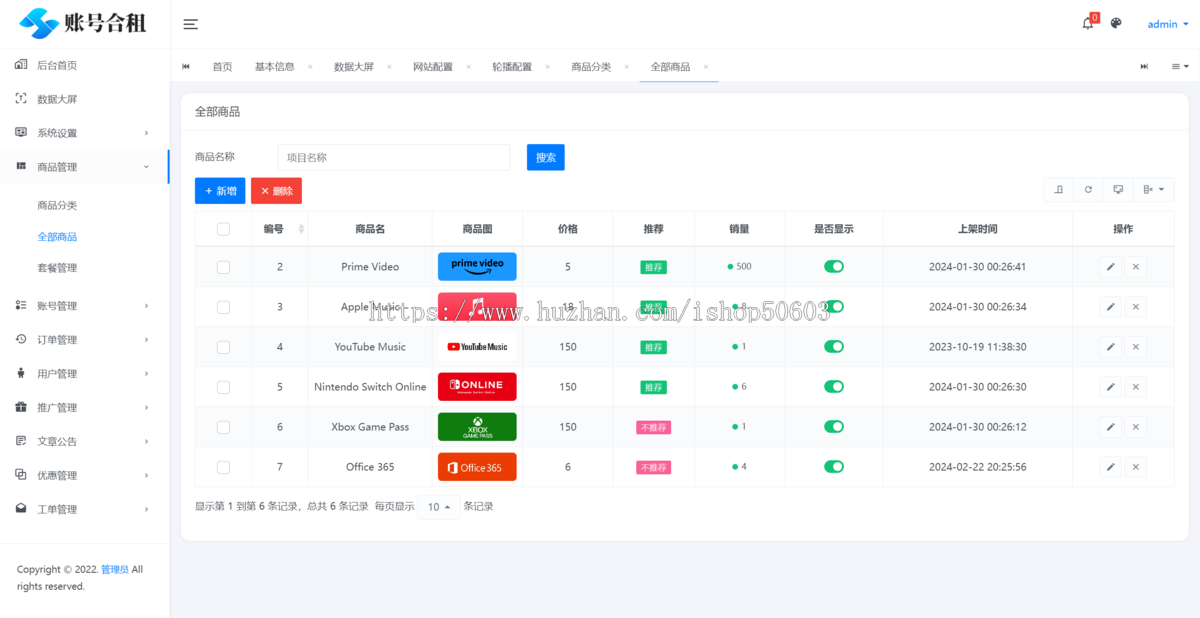The height and width of the screenshot is (618, 1200).
Task: Open the theme palette icon
Action: [x=1117, y=23]
